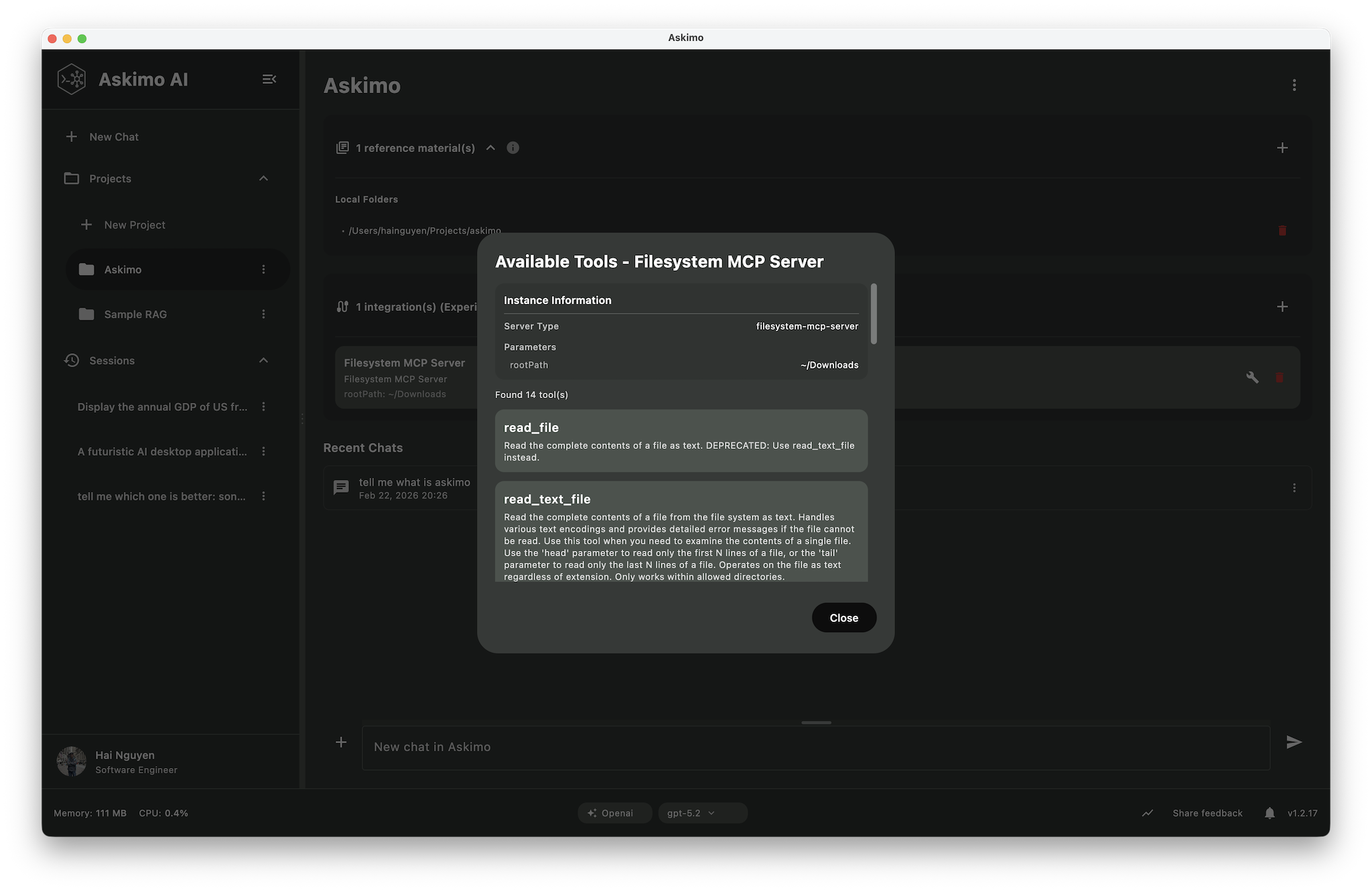Click the 1 integration(s) section header
Screen dimensions: 1372x892
(x=416, y=307)
